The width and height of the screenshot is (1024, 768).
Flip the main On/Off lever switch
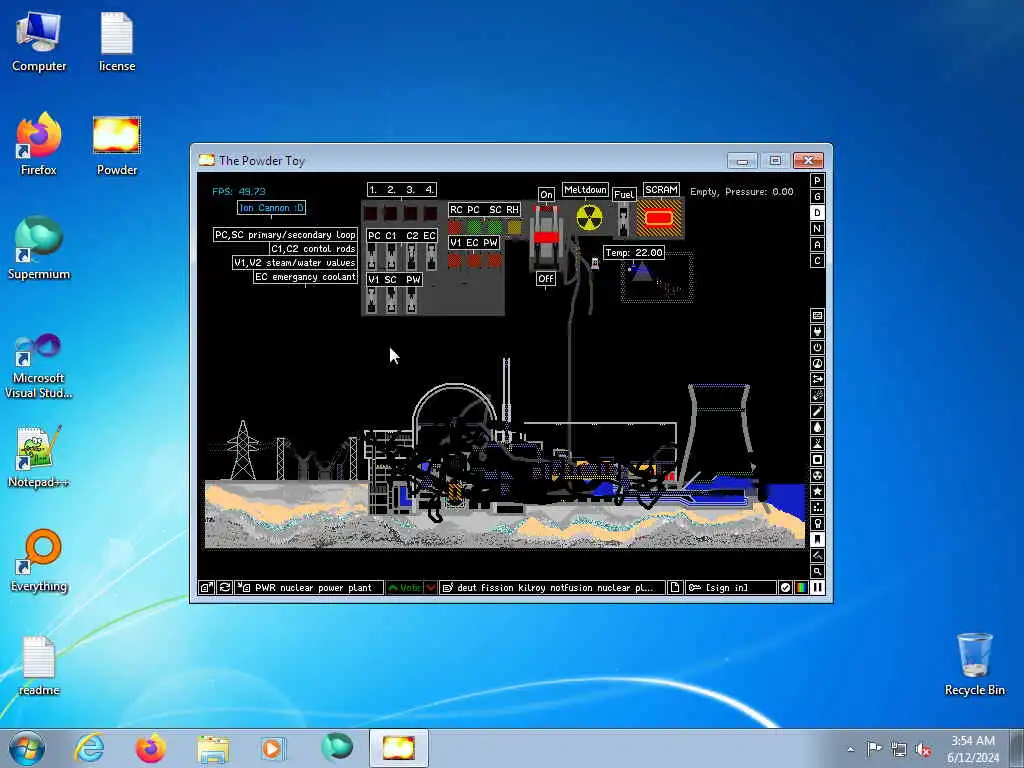click(546, 236)
